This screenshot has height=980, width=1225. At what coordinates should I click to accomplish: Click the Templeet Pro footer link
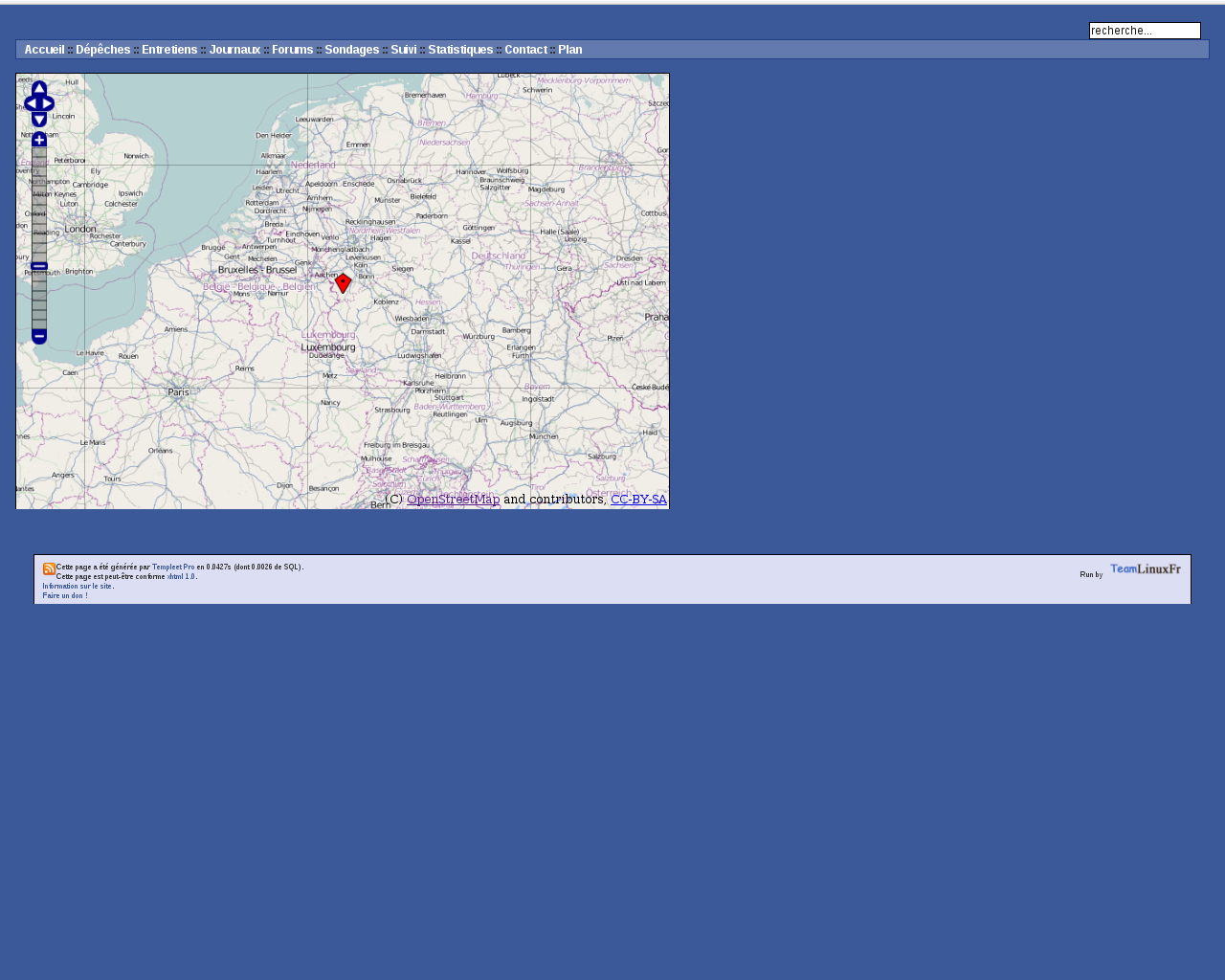click(x=173, y=567)
